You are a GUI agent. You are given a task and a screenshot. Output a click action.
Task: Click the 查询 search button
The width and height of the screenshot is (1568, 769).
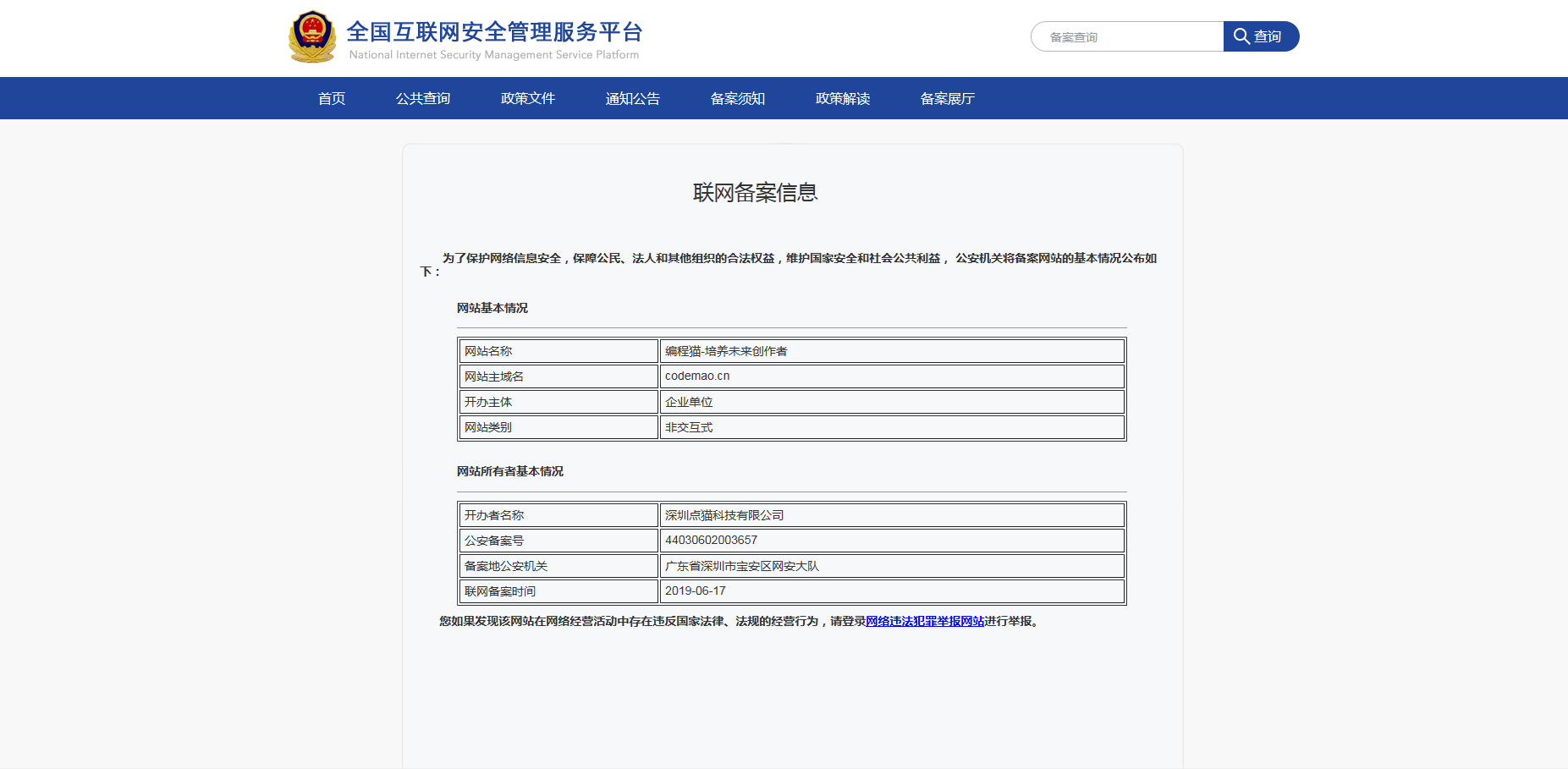click(x=1261, y=36)
